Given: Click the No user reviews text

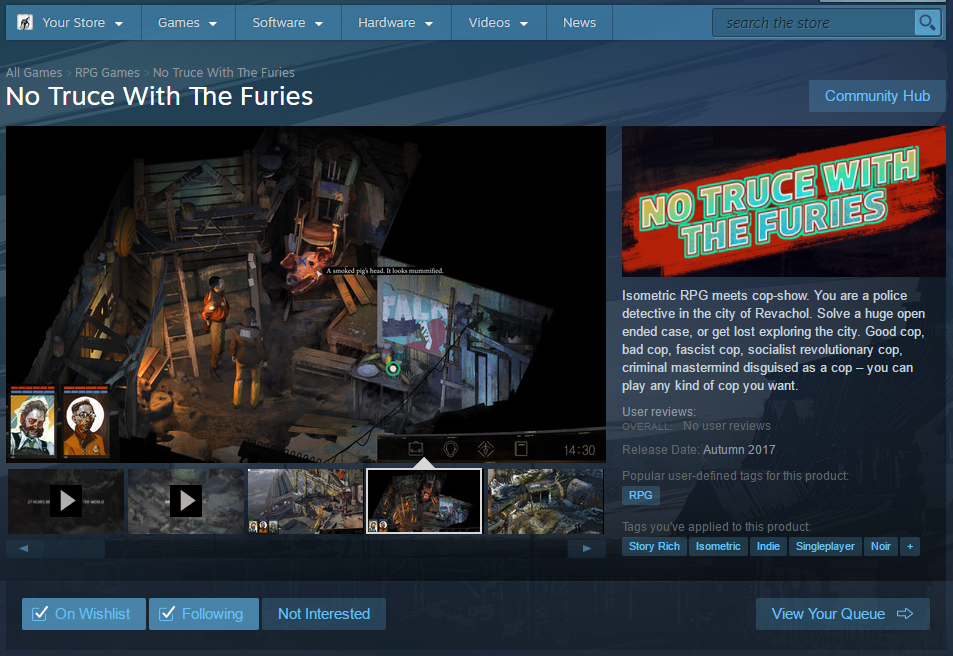Looking at the screenshot, I should pyautogui.click(x=727, y=426).
